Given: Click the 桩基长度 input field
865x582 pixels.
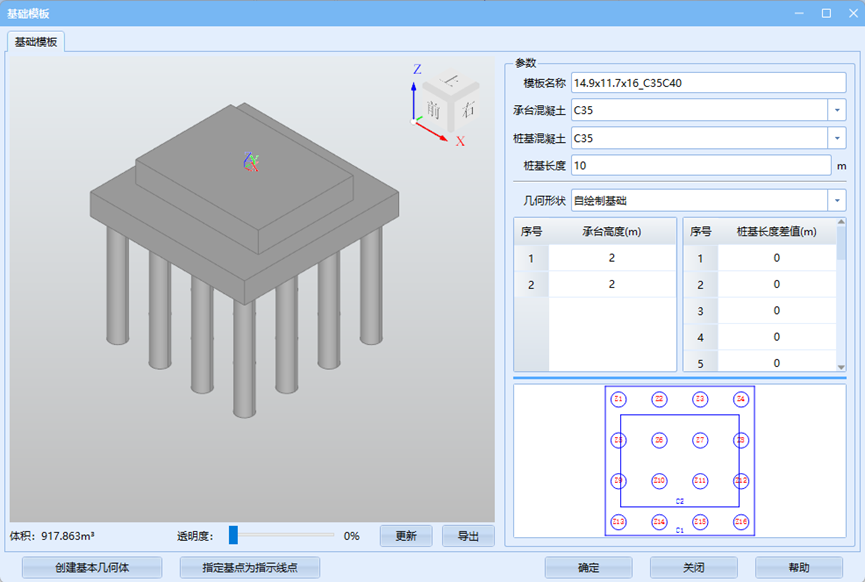Looking at the screenshot, I should click(700, 165).
